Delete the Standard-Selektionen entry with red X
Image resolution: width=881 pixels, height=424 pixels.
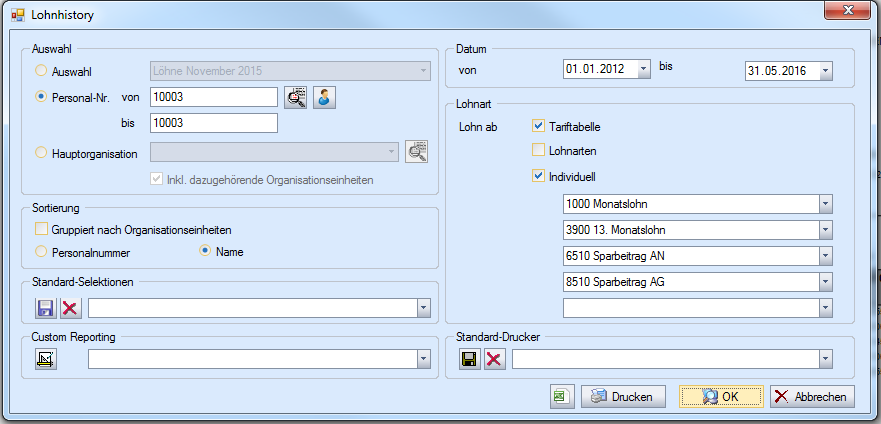click(x=71, y=308)
